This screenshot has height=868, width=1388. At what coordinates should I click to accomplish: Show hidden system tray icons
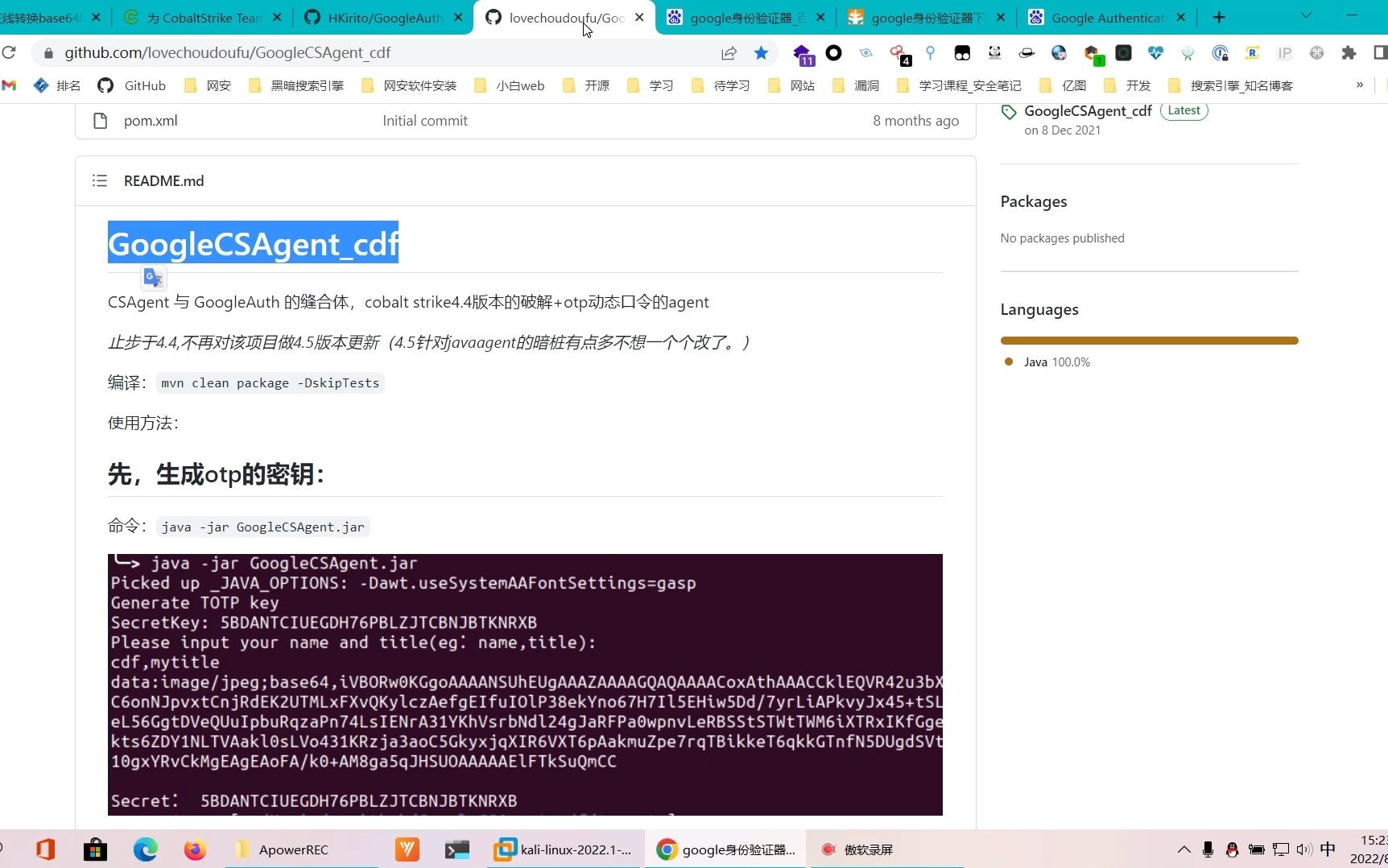click(x=1184, y=849)
